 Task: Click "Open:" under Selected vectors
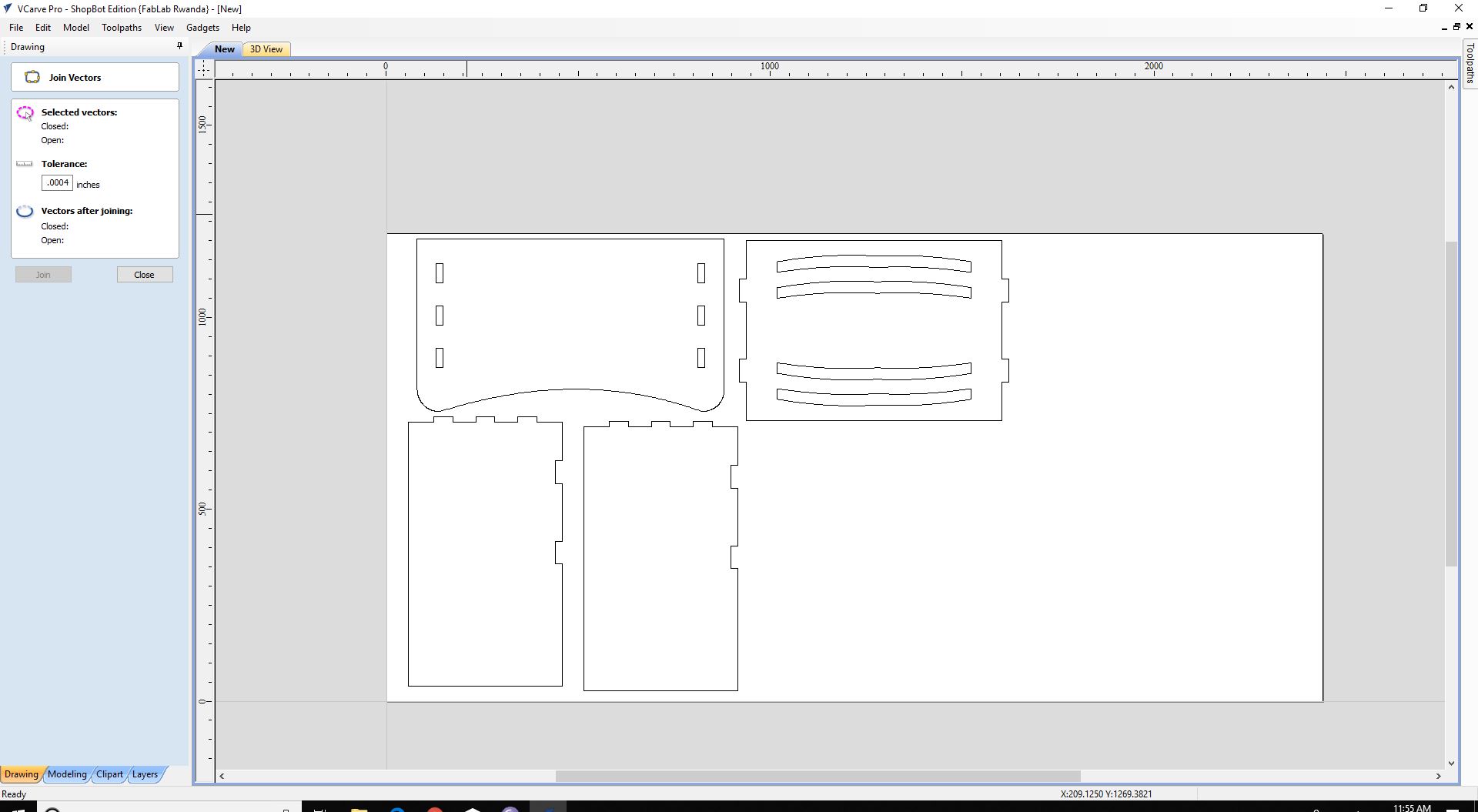[52, 140]
